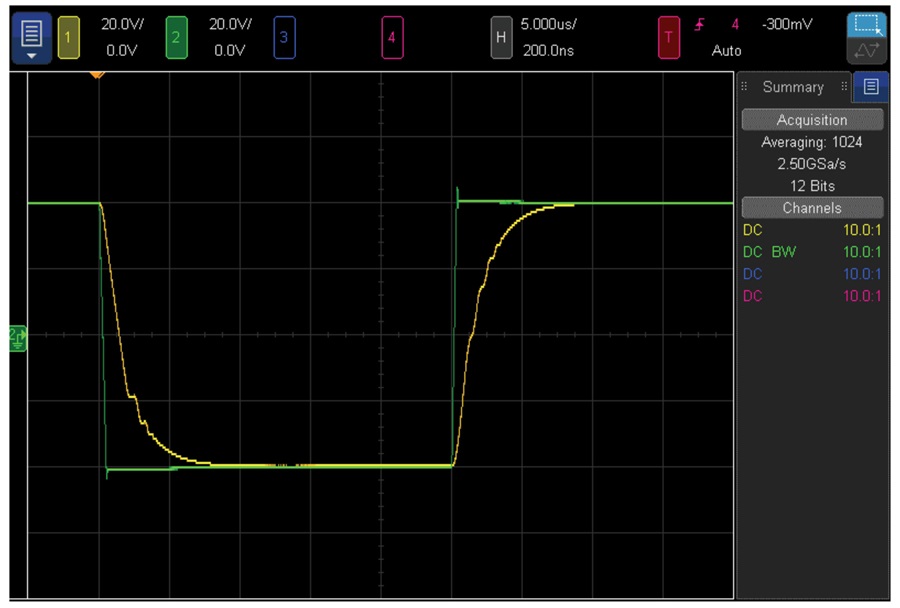Click channel 2 ground level indicator
This screenshot has height=608, width=900.
[x=17, y=338]
